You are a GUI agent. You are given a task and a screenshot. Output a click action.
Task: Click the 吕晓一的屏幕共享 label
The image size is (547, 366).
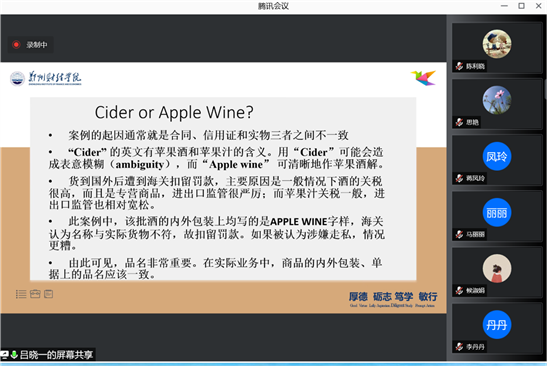[57, 355]
